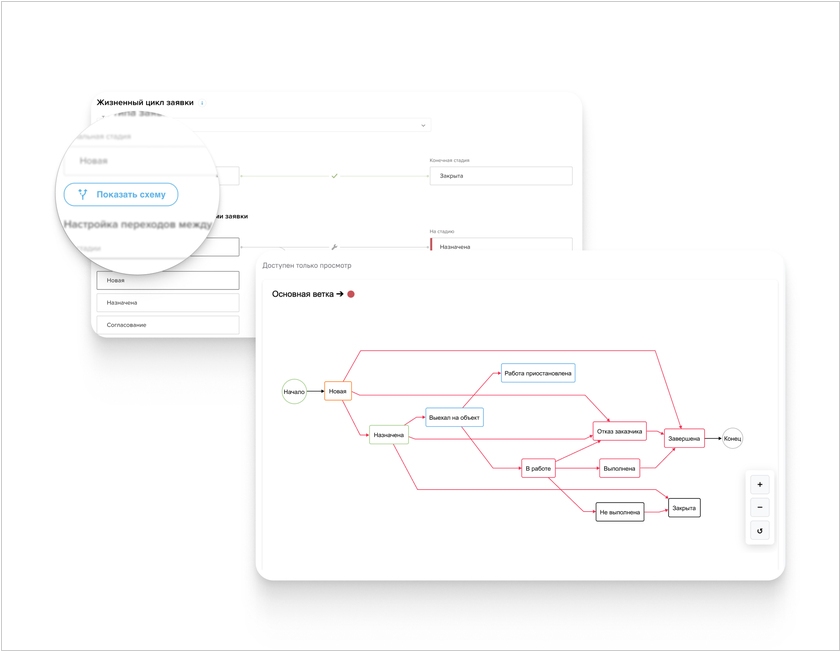Reset the diagram view with the rotate icon
The width and height of the screenshot is (840, 651).
pos(759,531)
